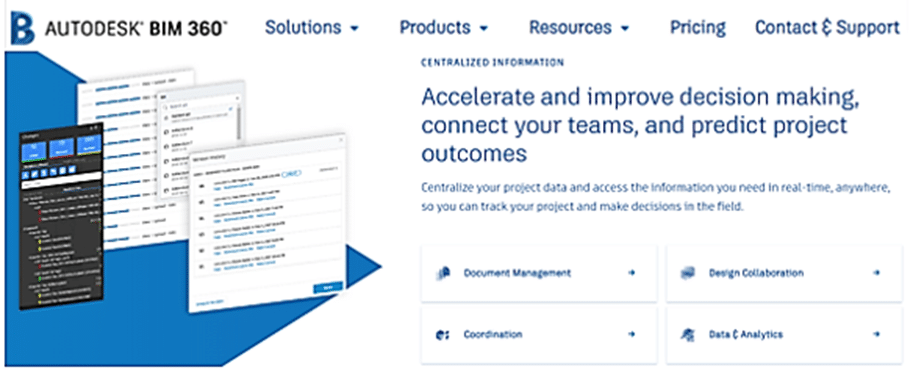Expand the Products dropdown menu

click(443, 27)
